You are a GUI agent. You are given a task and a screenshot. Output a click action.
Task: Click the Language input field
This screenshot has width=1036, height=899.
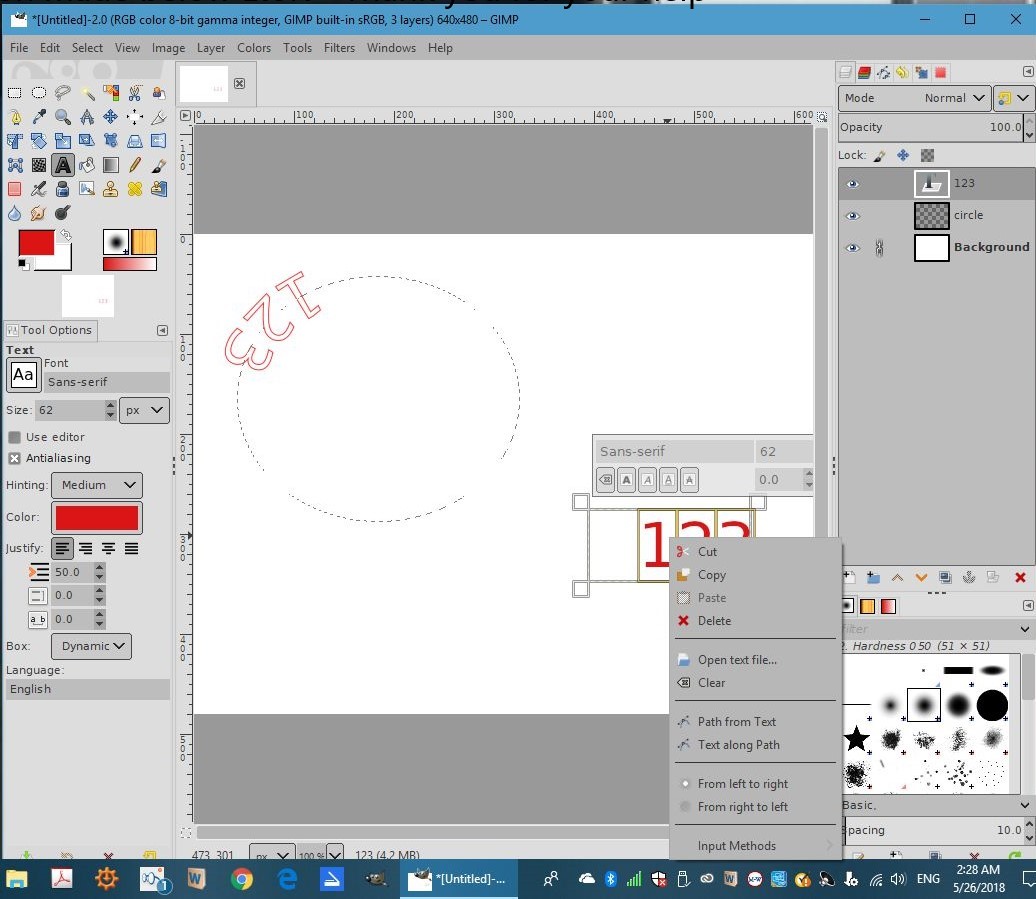(x=87, y=689)
